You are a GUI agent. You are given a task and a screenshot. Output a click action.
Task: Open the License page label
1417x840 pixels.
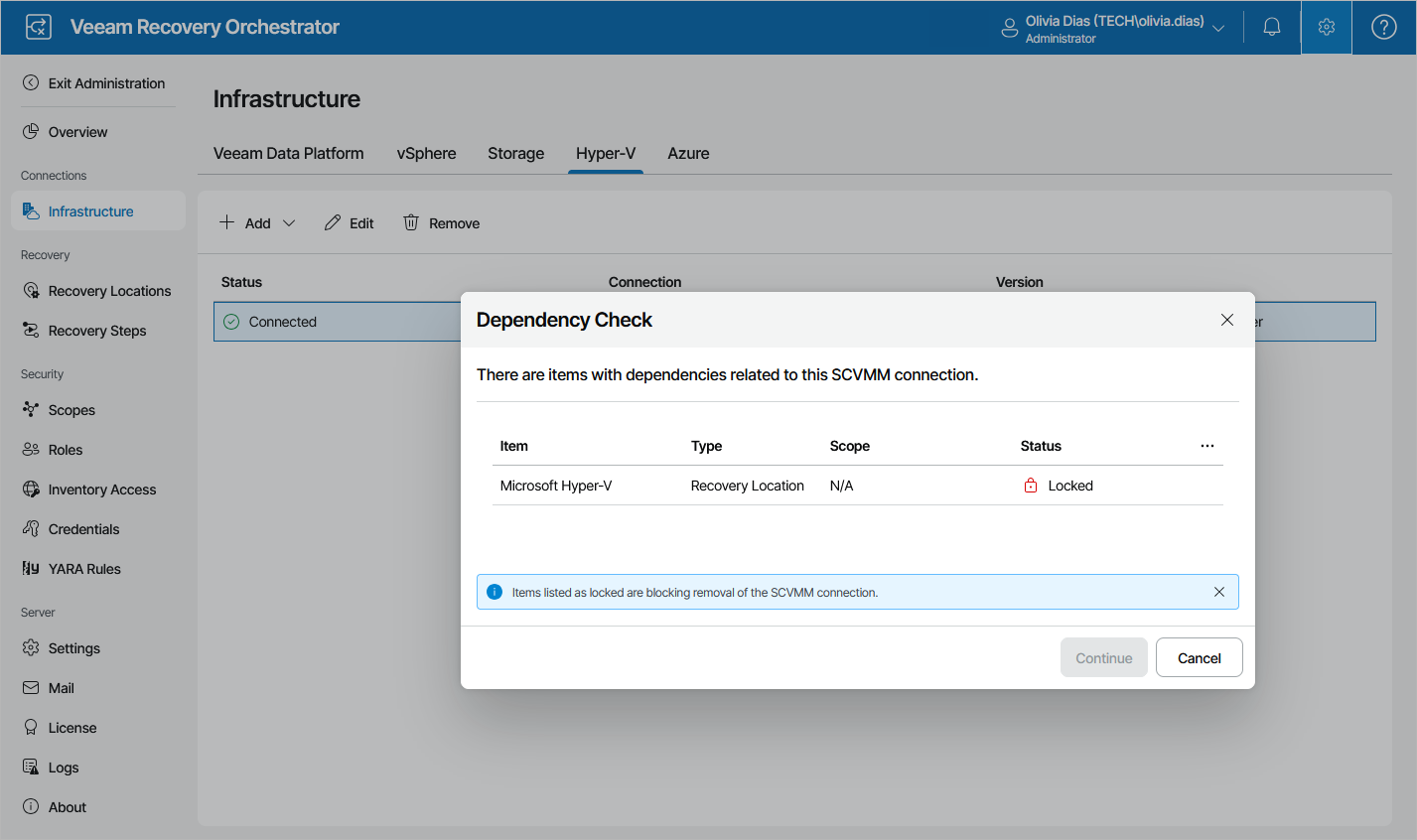tap(72, 728)
